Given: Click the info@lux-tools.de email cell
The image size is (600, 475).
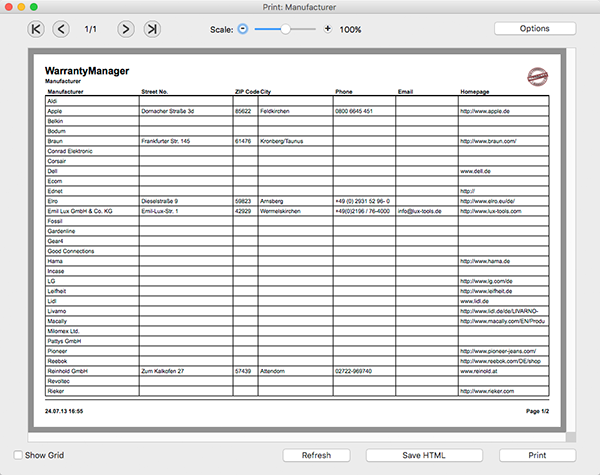Looking at the screenshot, I should click(427, 211).
